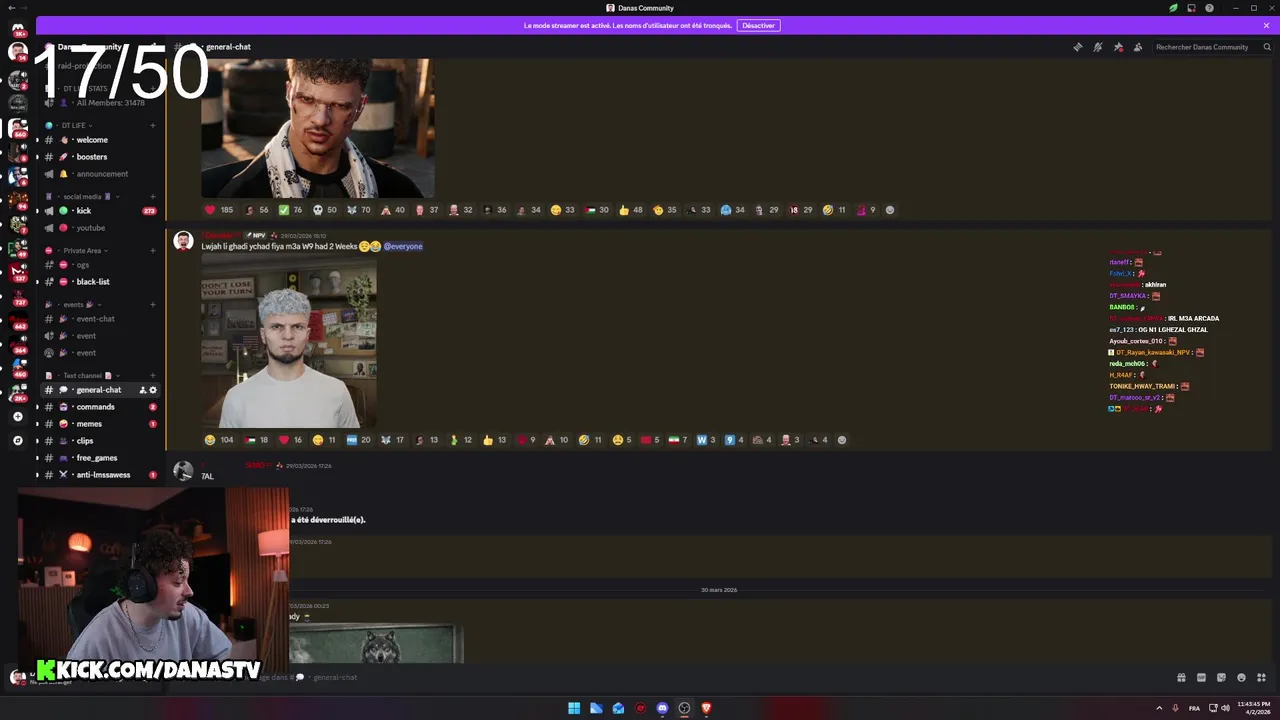Open OBS Studio from the taskbar
Viewport: 1280px width, 720px height.
(684, 708)
